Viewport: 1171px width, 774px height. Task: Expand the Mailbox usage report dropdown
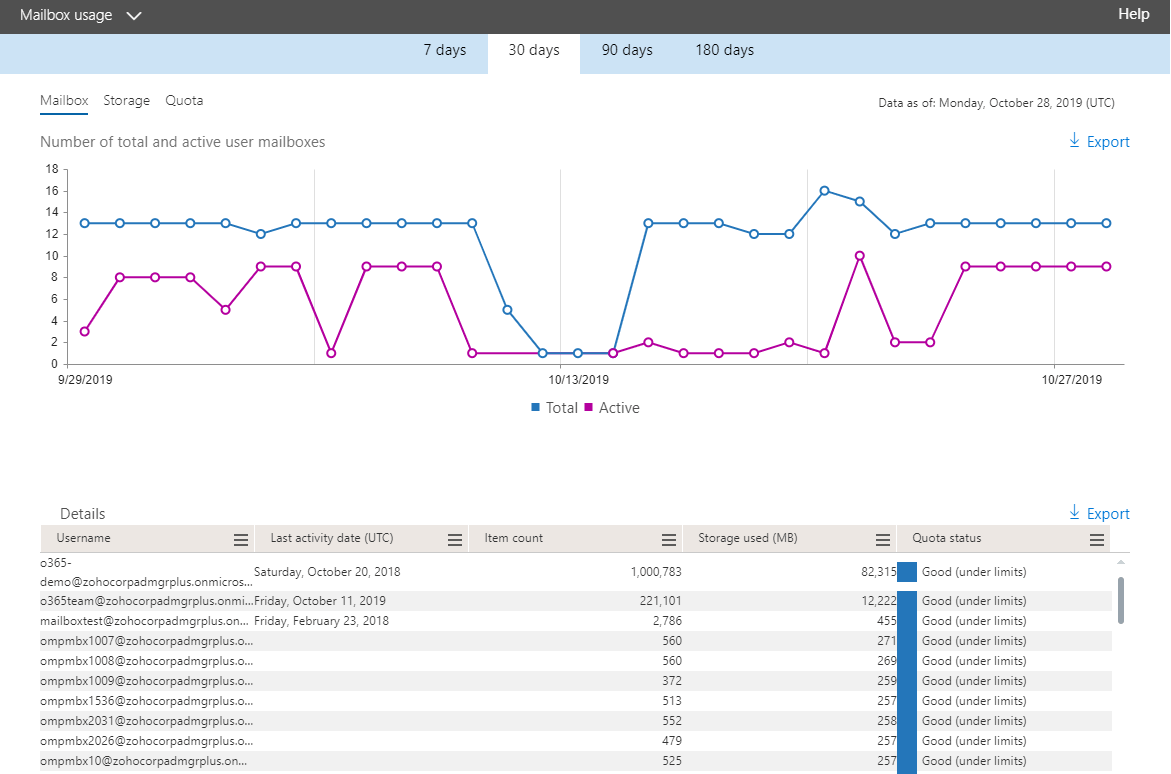pos(134,16)
